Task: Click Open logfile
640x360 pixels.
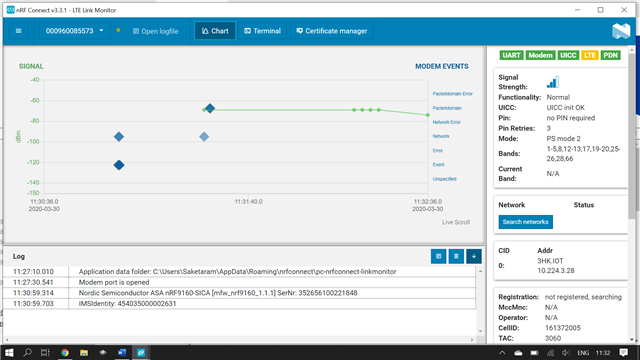Action: [x=156, y=31]
